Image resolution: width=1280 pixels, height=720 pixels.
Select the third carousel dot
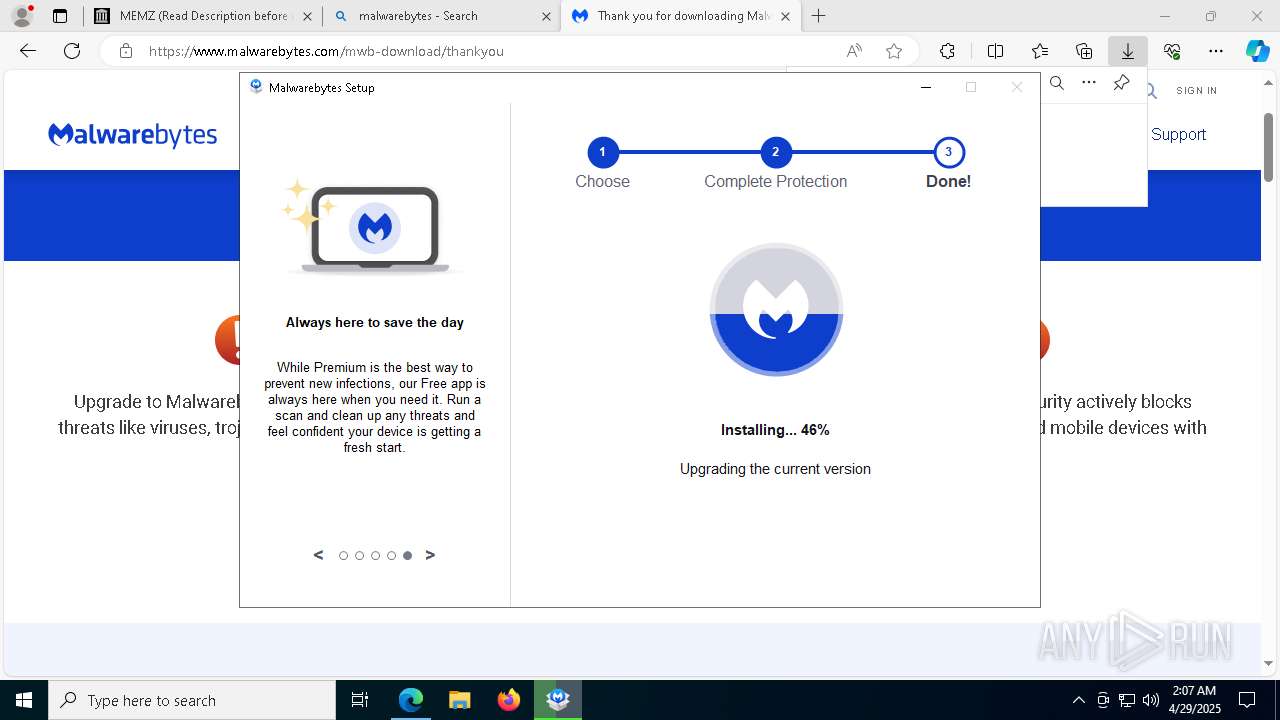375,556
